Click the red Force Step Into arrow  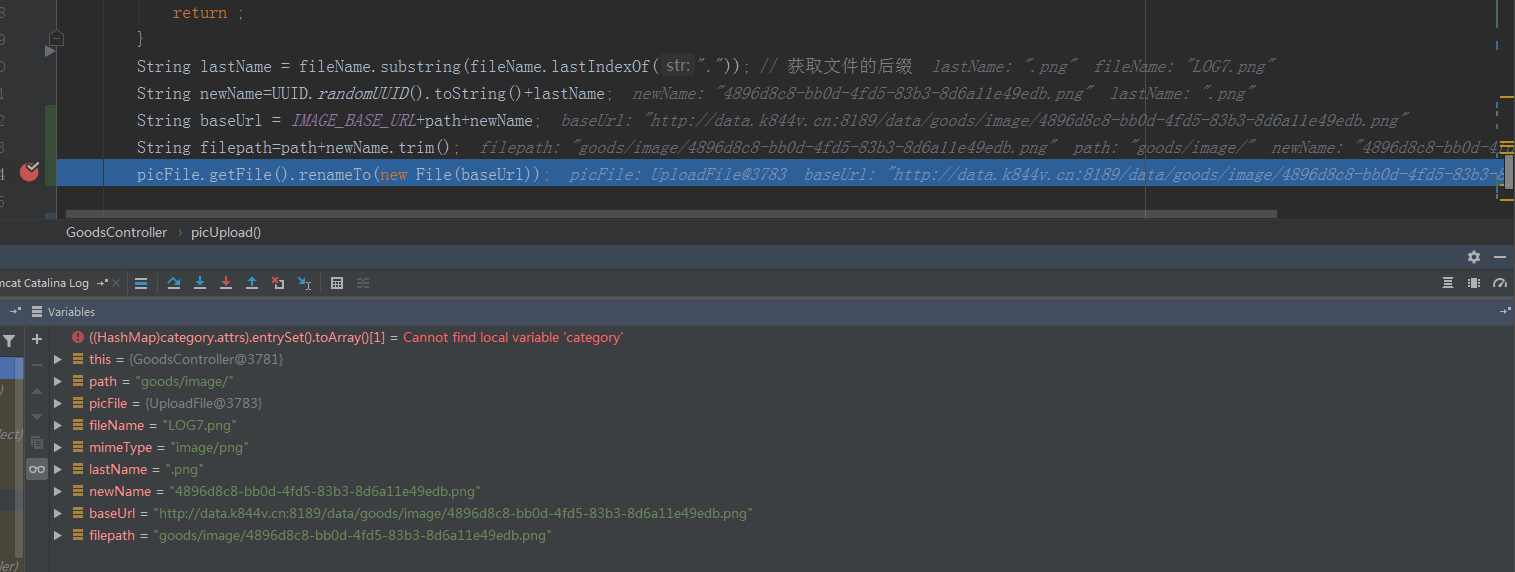click(226, 283)
